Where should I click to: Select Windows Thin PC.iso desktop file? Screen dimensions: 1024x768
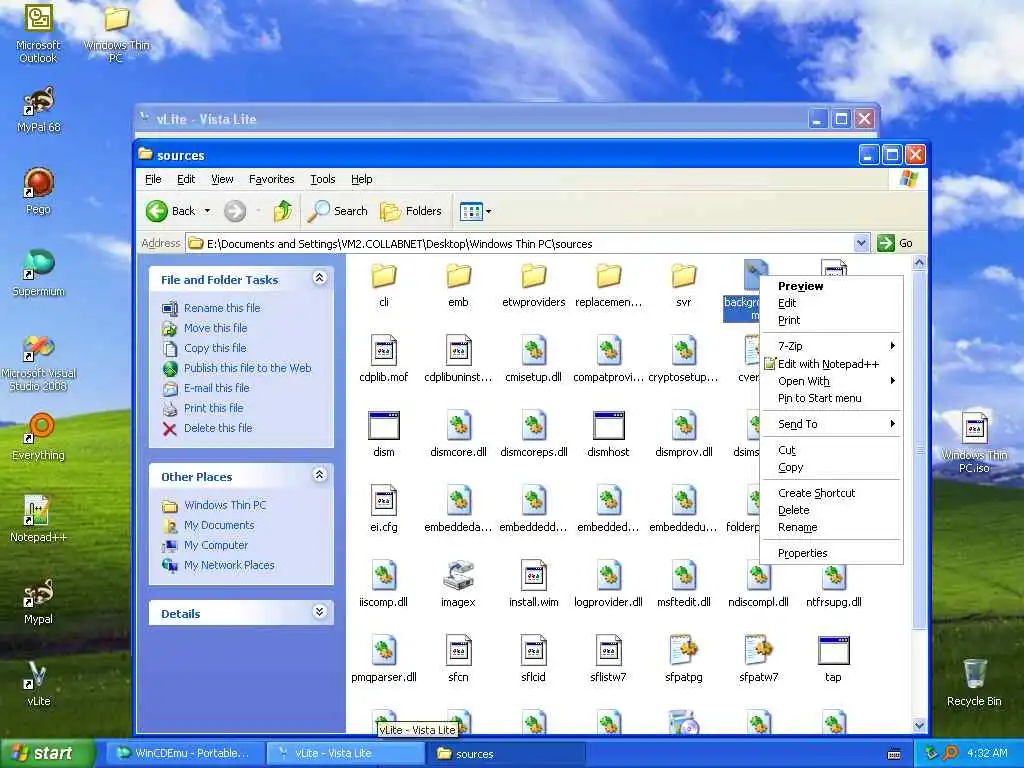tap(974, 443)
